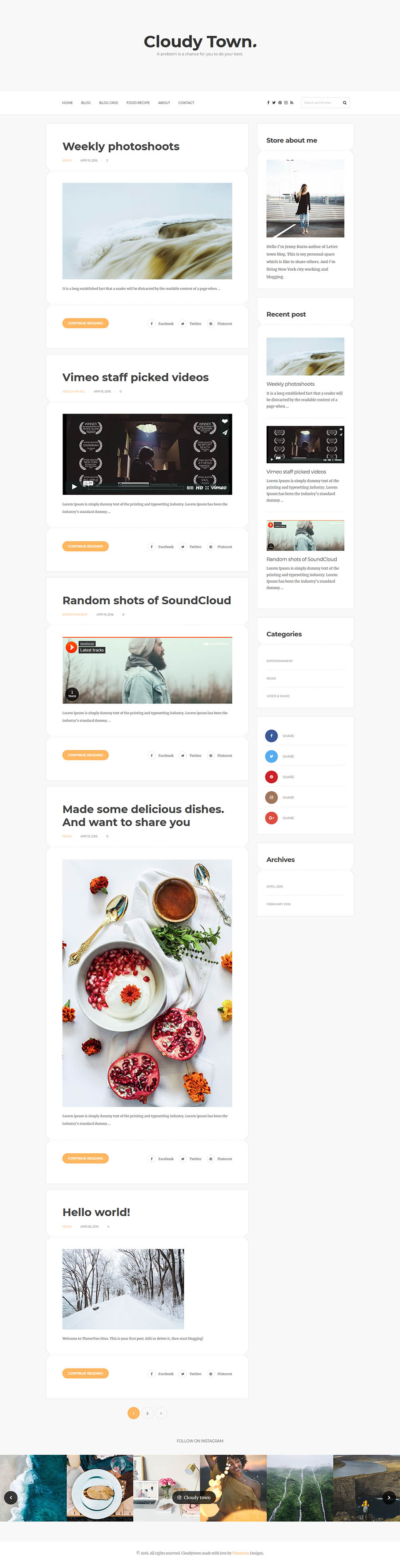400x1568 pixels.
Task: Go to page 2 of posts
Action: coord(147,1413)
